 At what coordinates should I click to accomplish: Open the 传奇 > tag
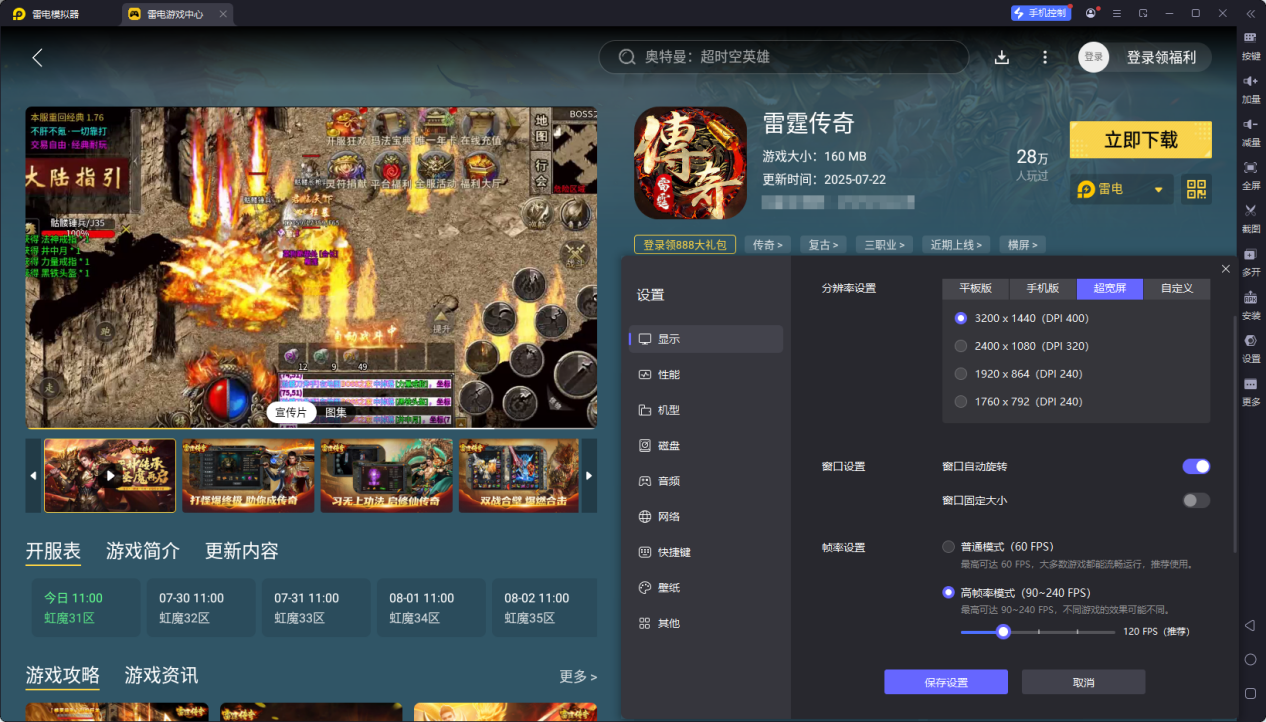pyautogui.click(x=768, y=245)
